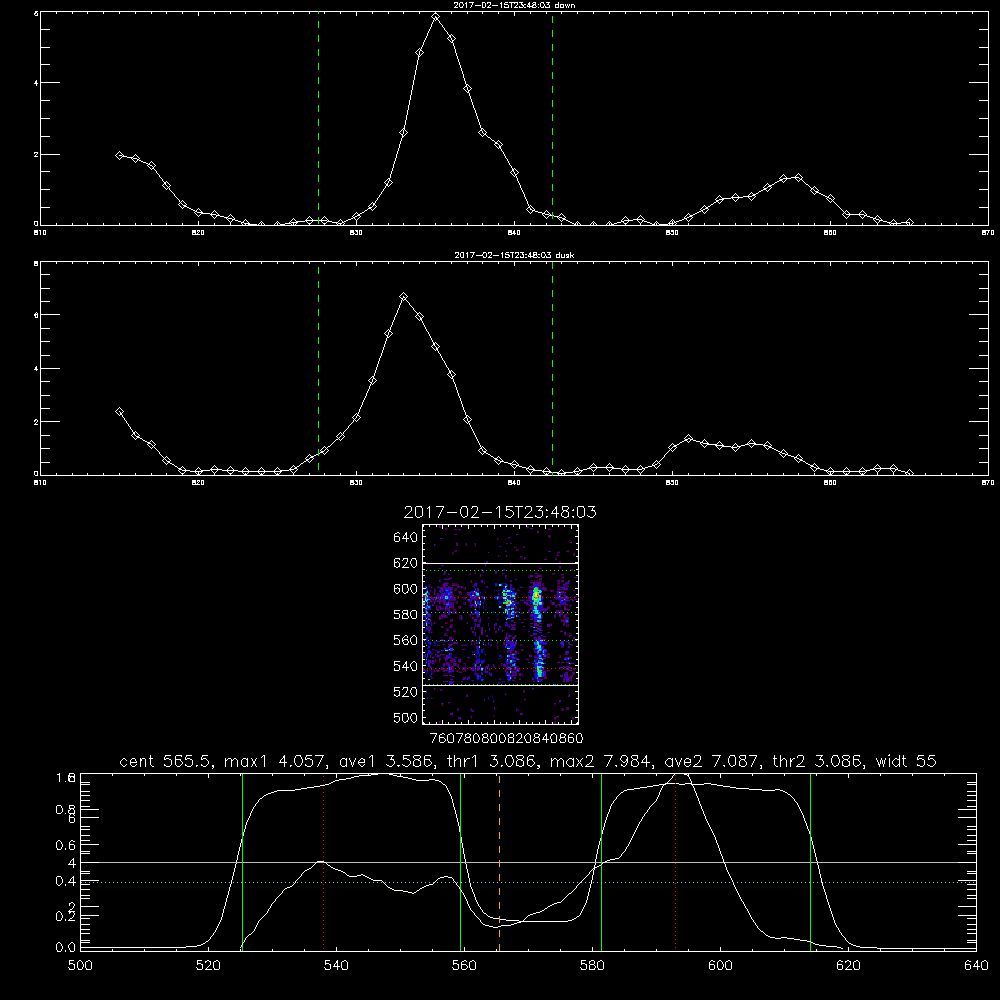This screenshot has width=1000, height=1000.
Task: Click the '0.6' y-axis label of the bottom plot
Action: [66, 845]
